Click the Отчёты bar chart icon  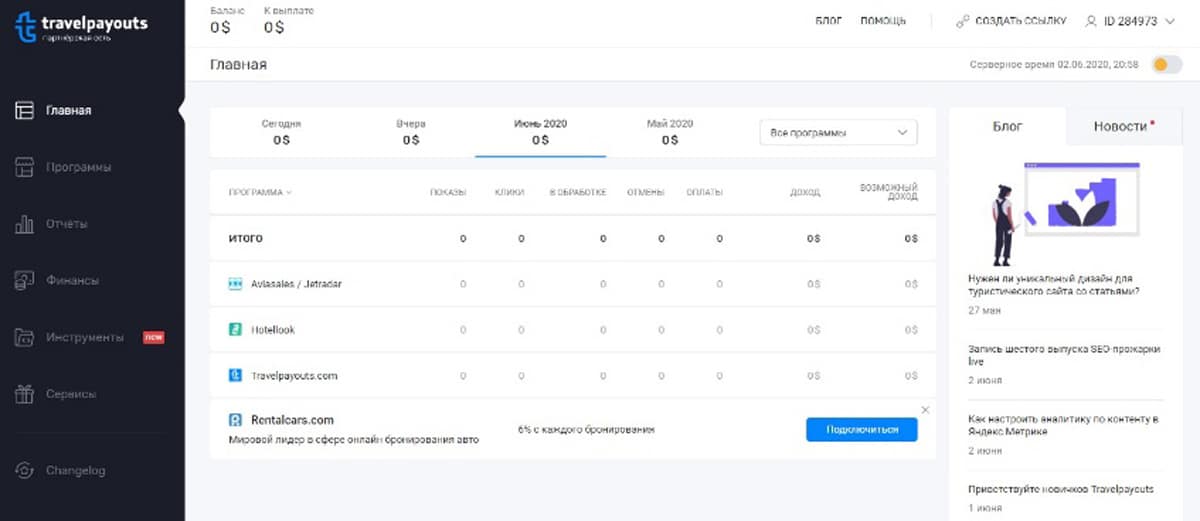(x=25, y=224)
